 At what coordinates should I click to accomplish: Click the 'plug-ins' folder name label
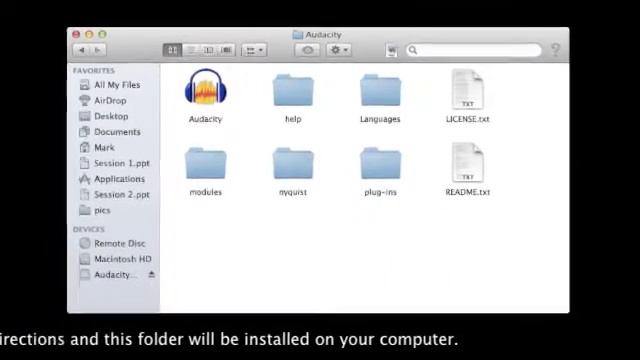point(380,192)
